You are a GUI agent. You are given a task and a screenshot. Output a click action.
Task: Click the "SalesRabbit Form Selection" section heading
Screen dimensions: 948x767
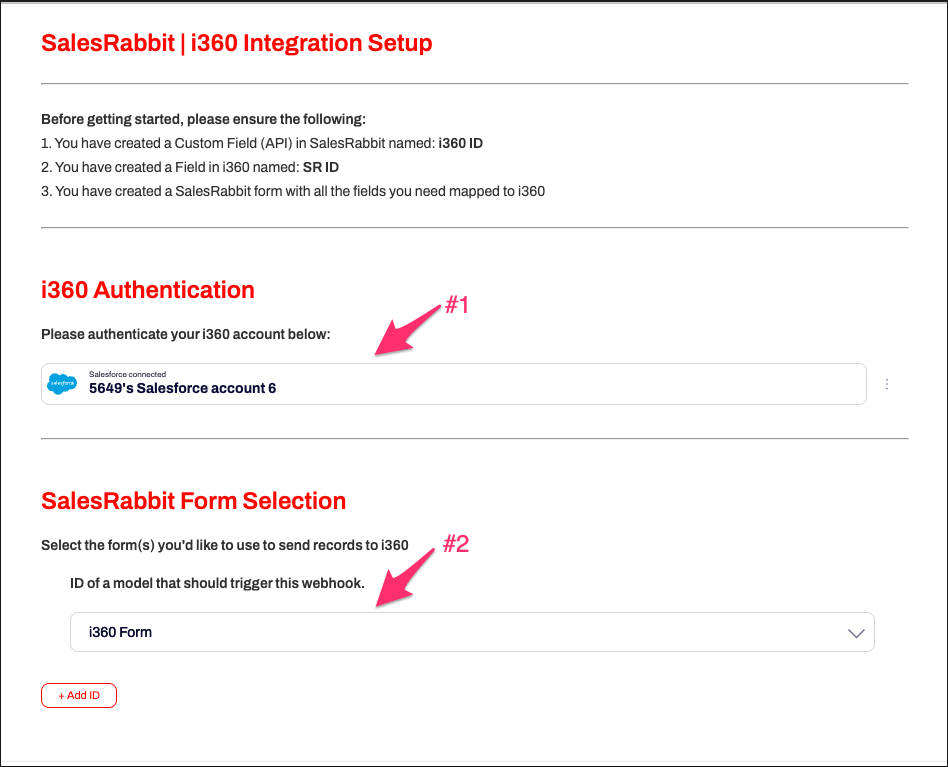click(193, 501)
